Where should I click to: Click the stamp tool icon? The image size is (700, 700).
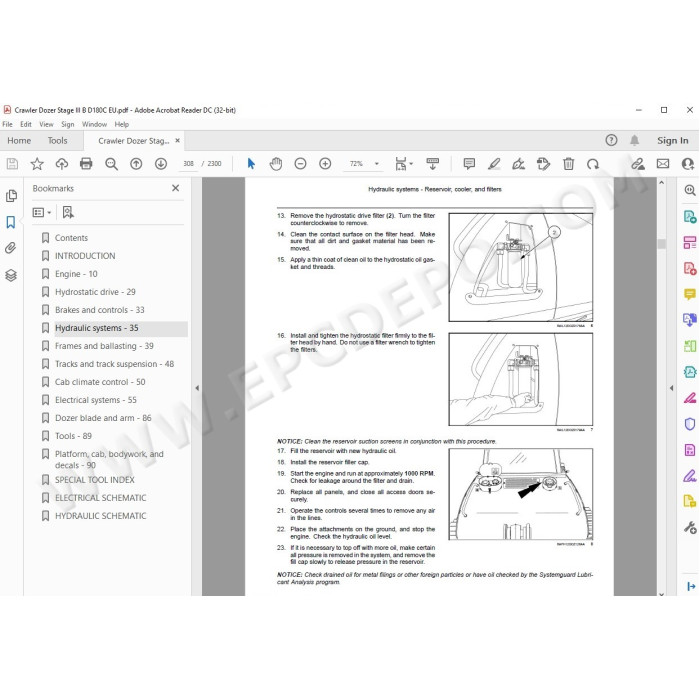click(543, 164)
